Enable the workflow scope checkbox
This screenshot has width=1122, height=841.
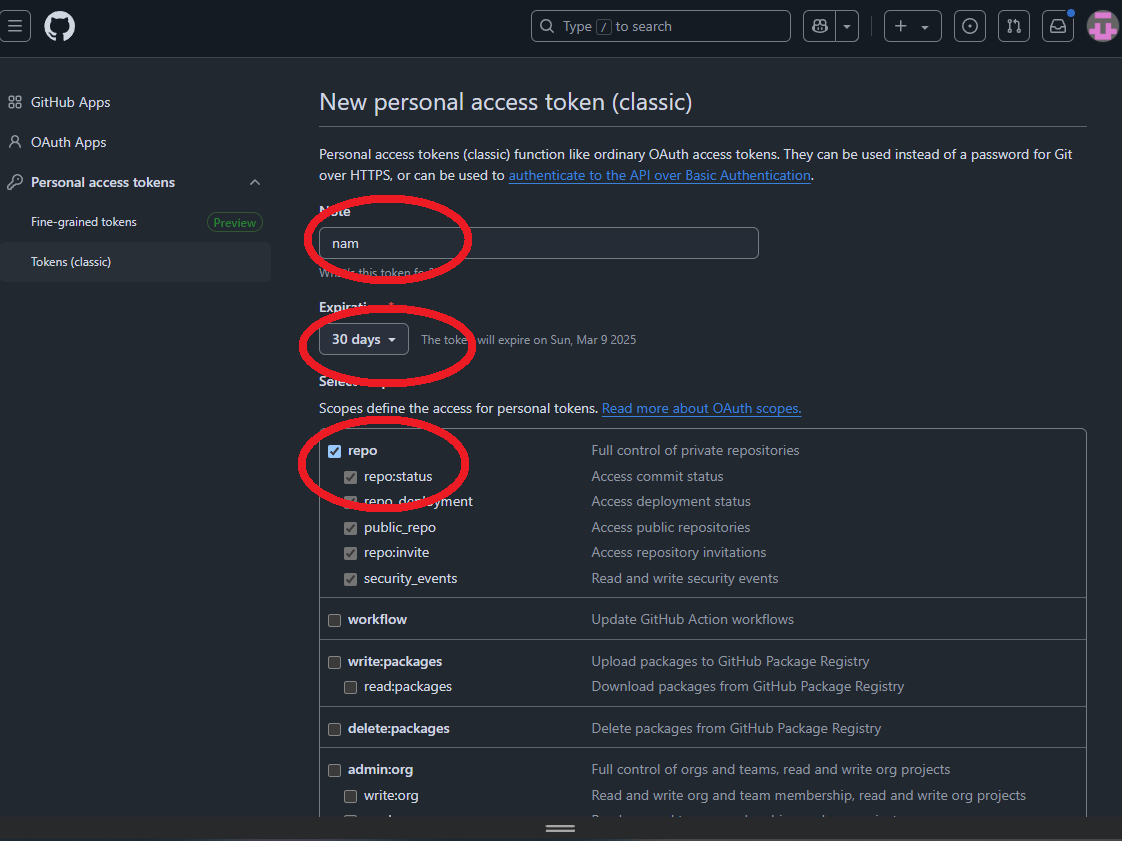(335, 620)
